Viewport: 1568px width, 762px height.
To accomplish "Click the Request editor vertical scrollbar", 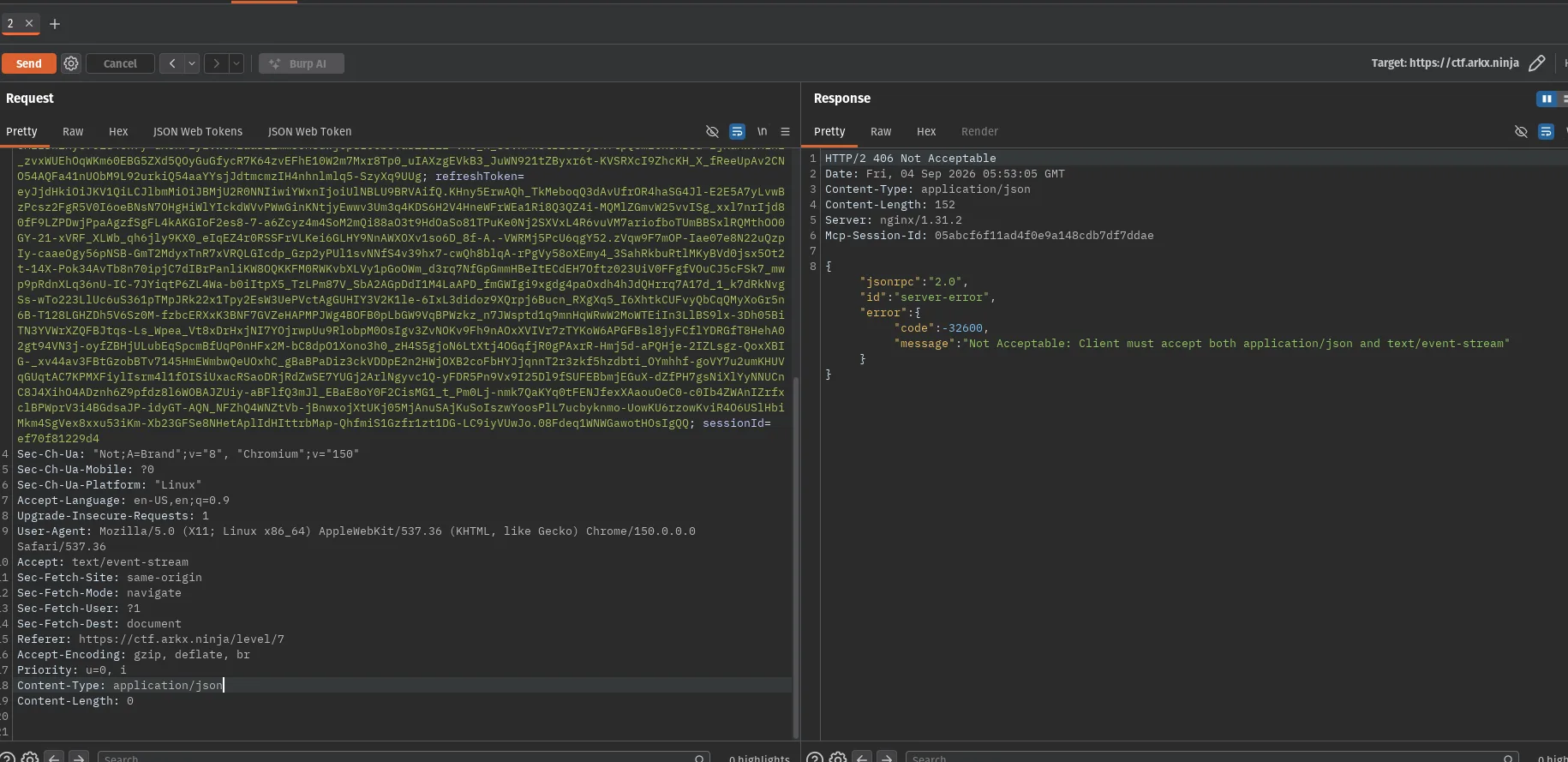I will point(796,557).
